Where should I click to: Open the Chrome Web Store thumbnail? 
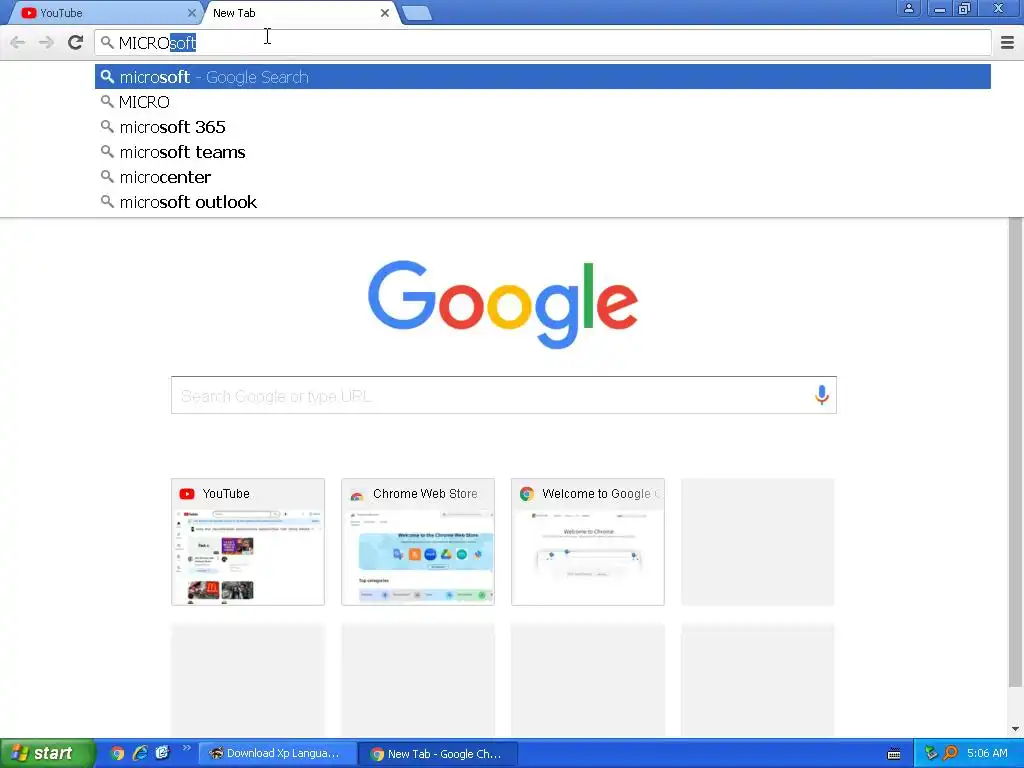418,542
